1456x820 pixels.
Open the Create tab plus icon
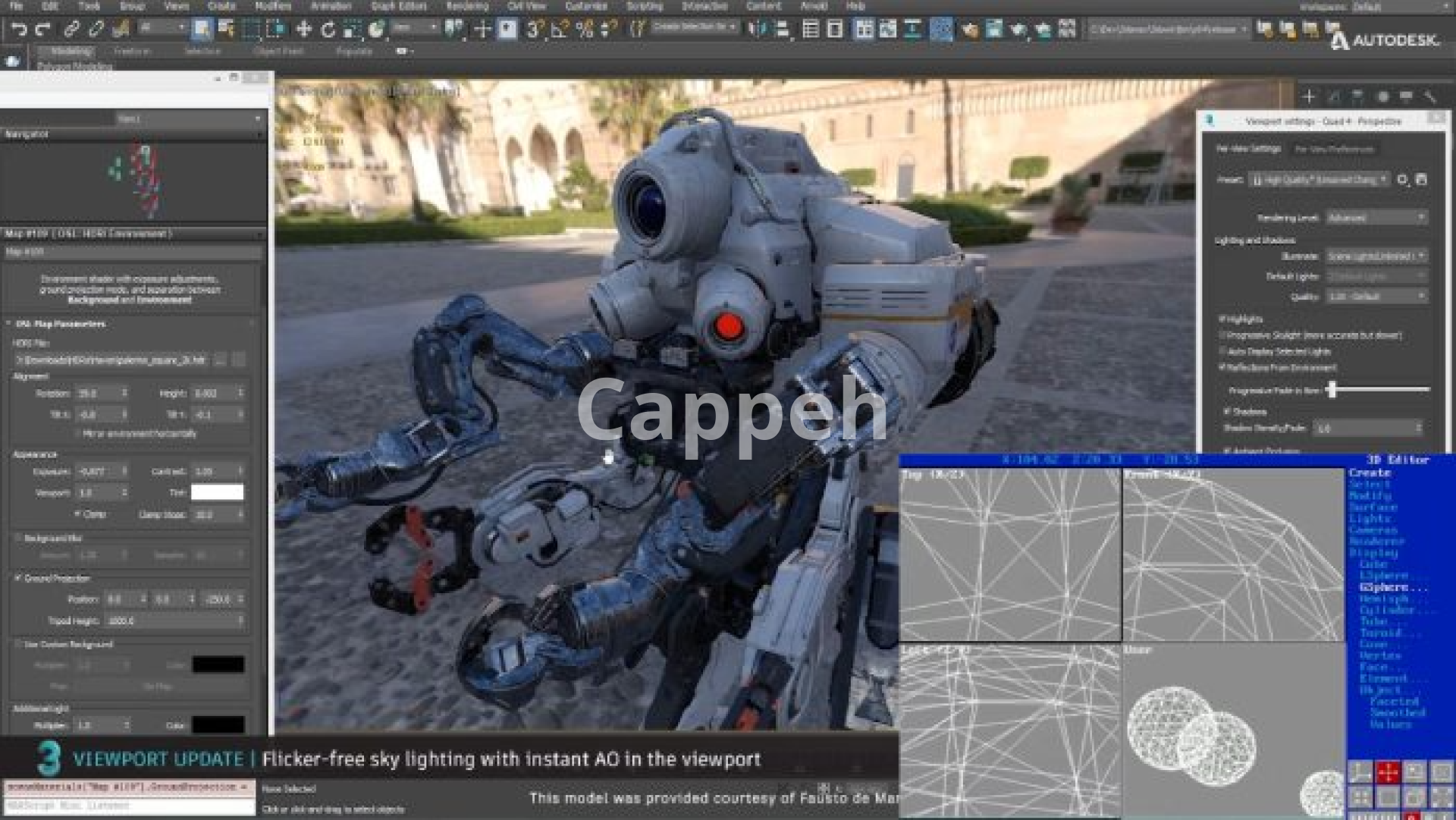[x=1308, y=96]
